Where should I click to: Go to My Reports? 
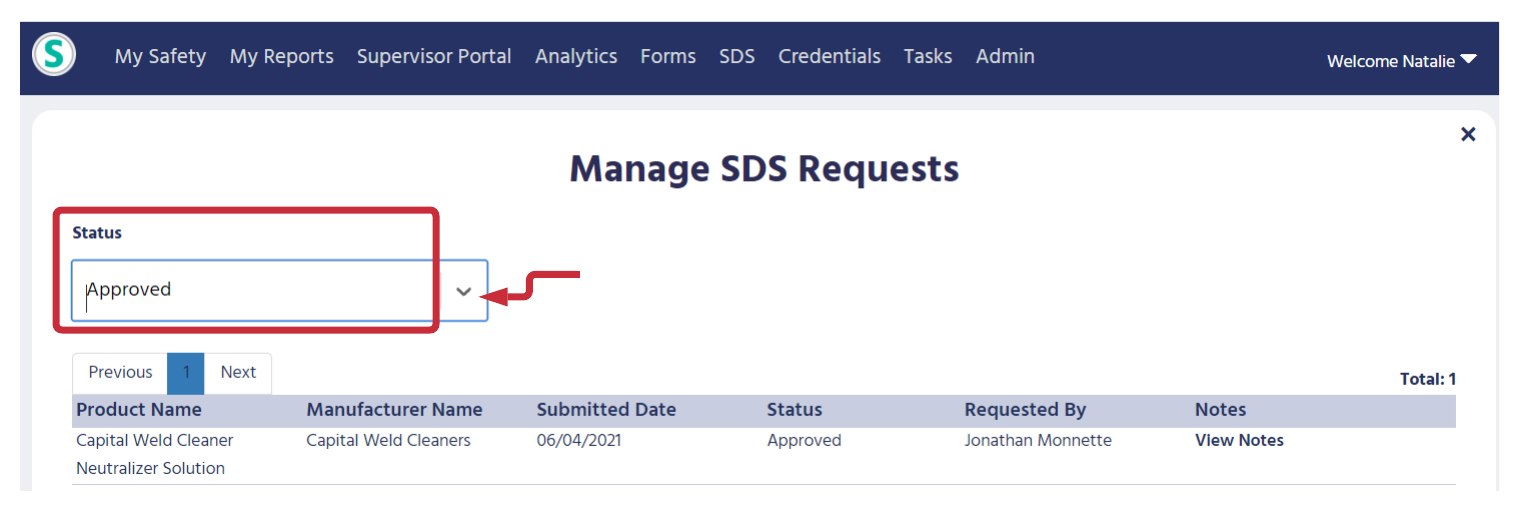click(282, 57)
